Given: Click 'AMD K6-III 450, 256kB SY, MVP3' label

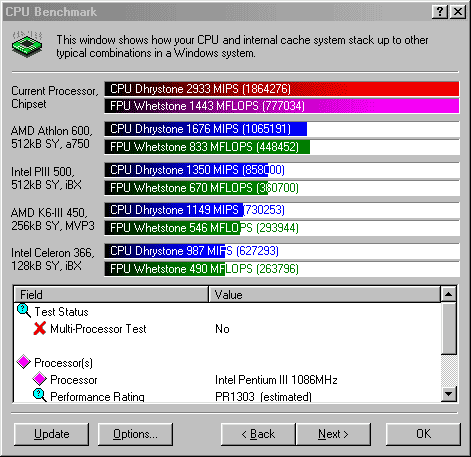Looking at the screenshot, I should click(x=53, y=219).
